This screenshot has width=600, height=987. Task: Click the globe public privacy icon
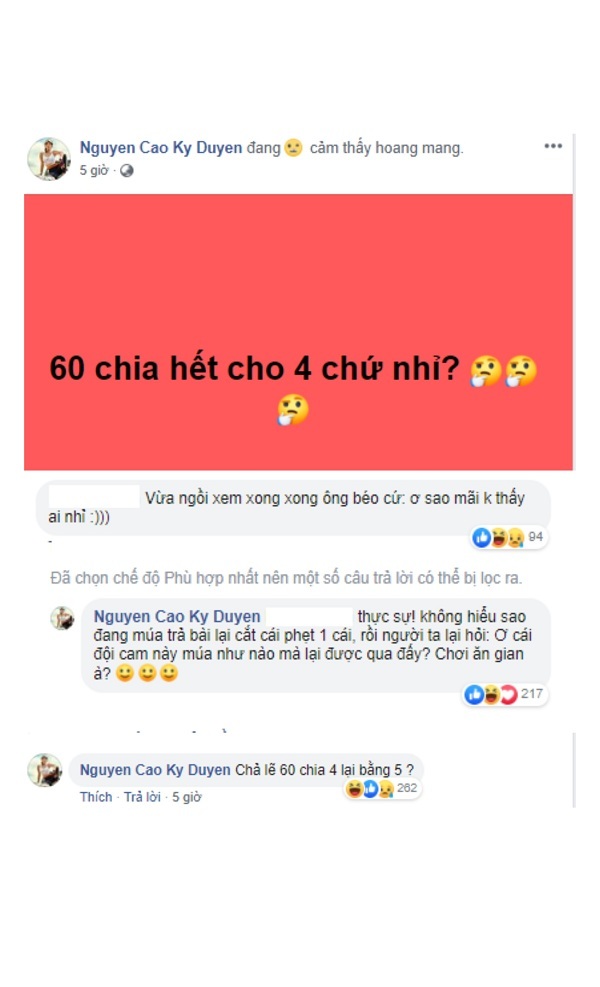(127, 171)
